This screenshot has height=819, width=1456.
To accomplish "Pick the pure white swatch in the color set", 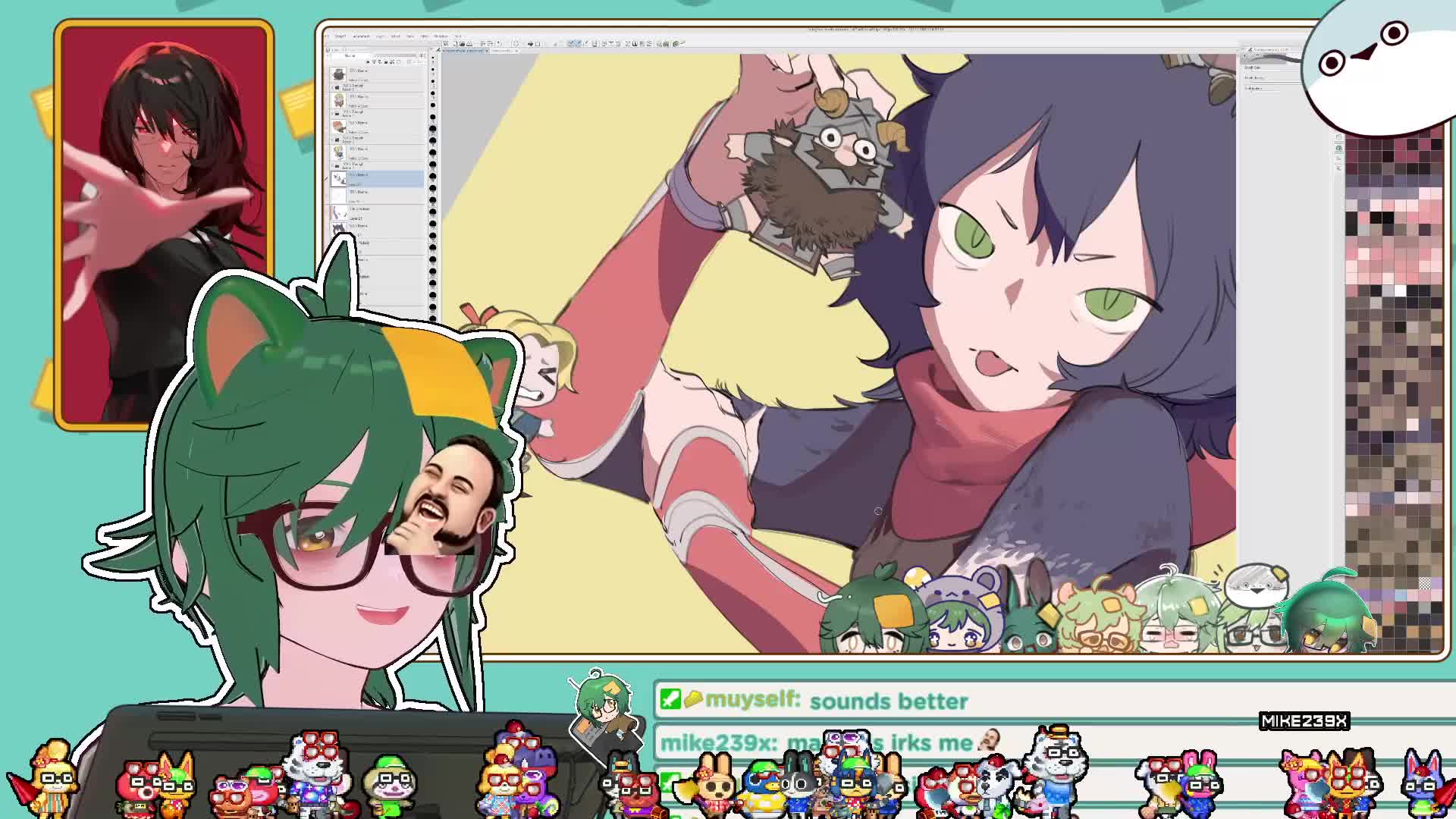I will (x=1401, y=290).
